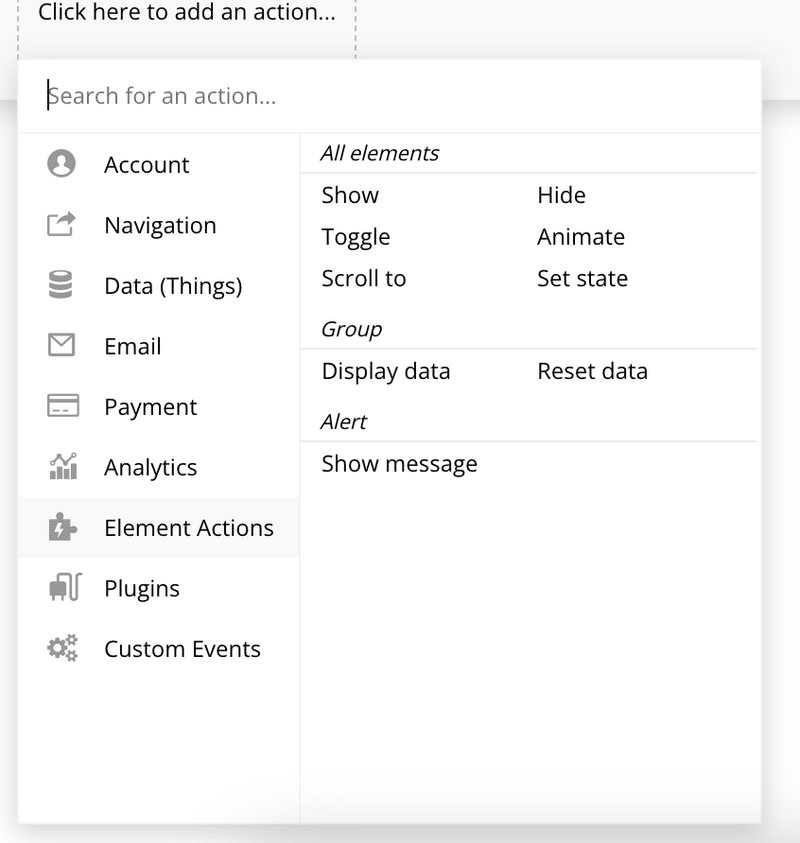Pick the Animate action

click(581, 237)
